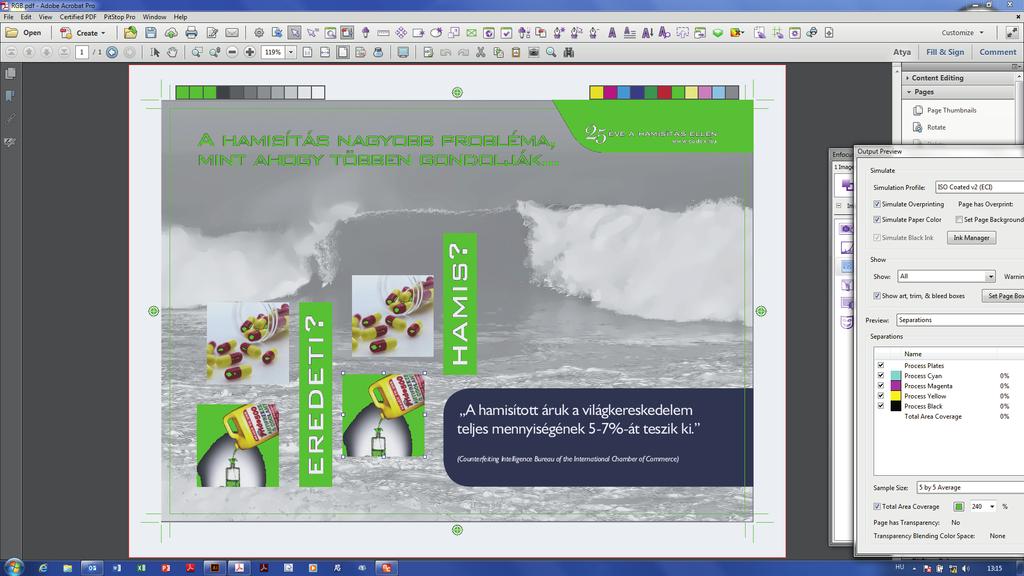Uncheck the Process Plates checkbox

881,366
